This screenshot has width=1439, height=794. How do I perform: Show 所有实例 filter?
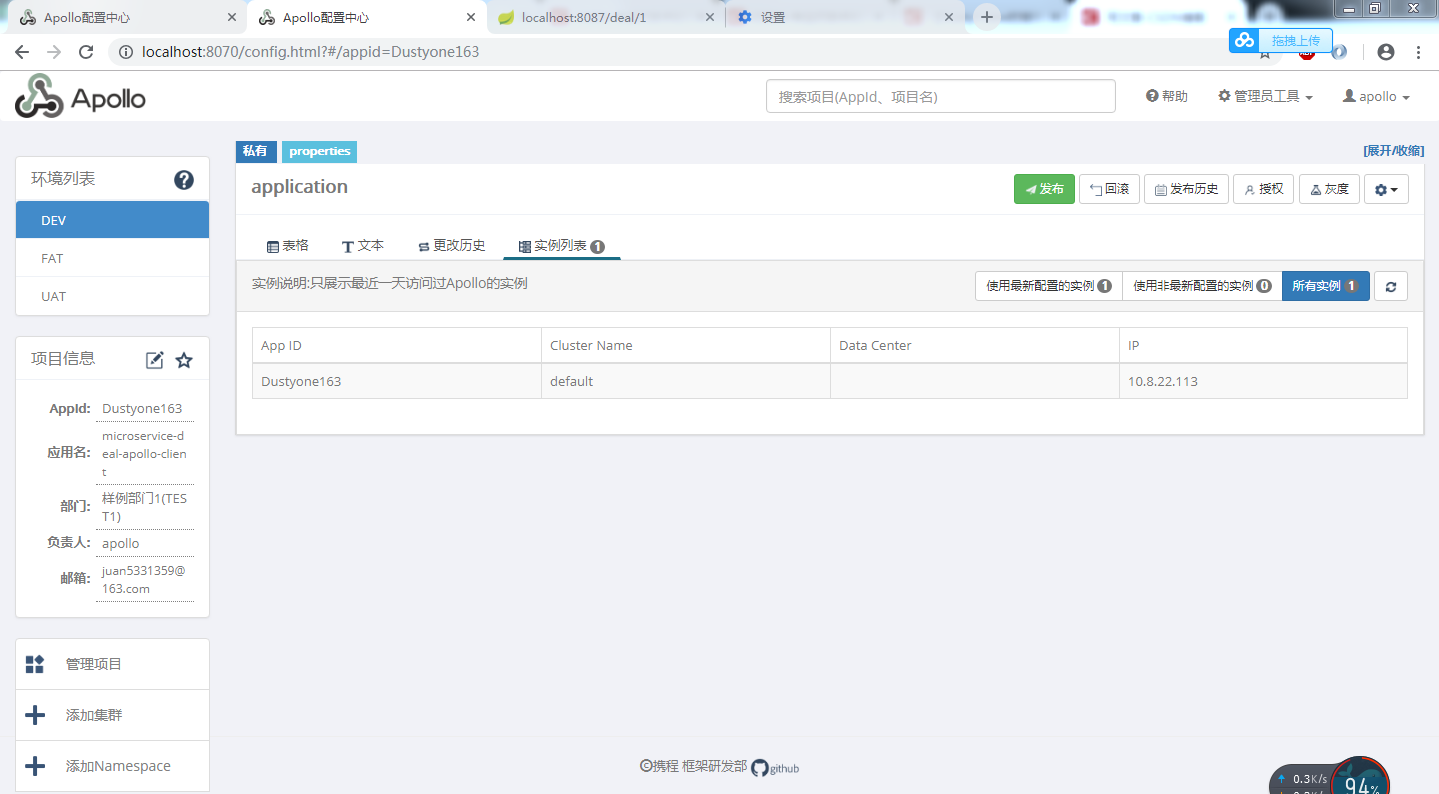(x=1326, y=286)
